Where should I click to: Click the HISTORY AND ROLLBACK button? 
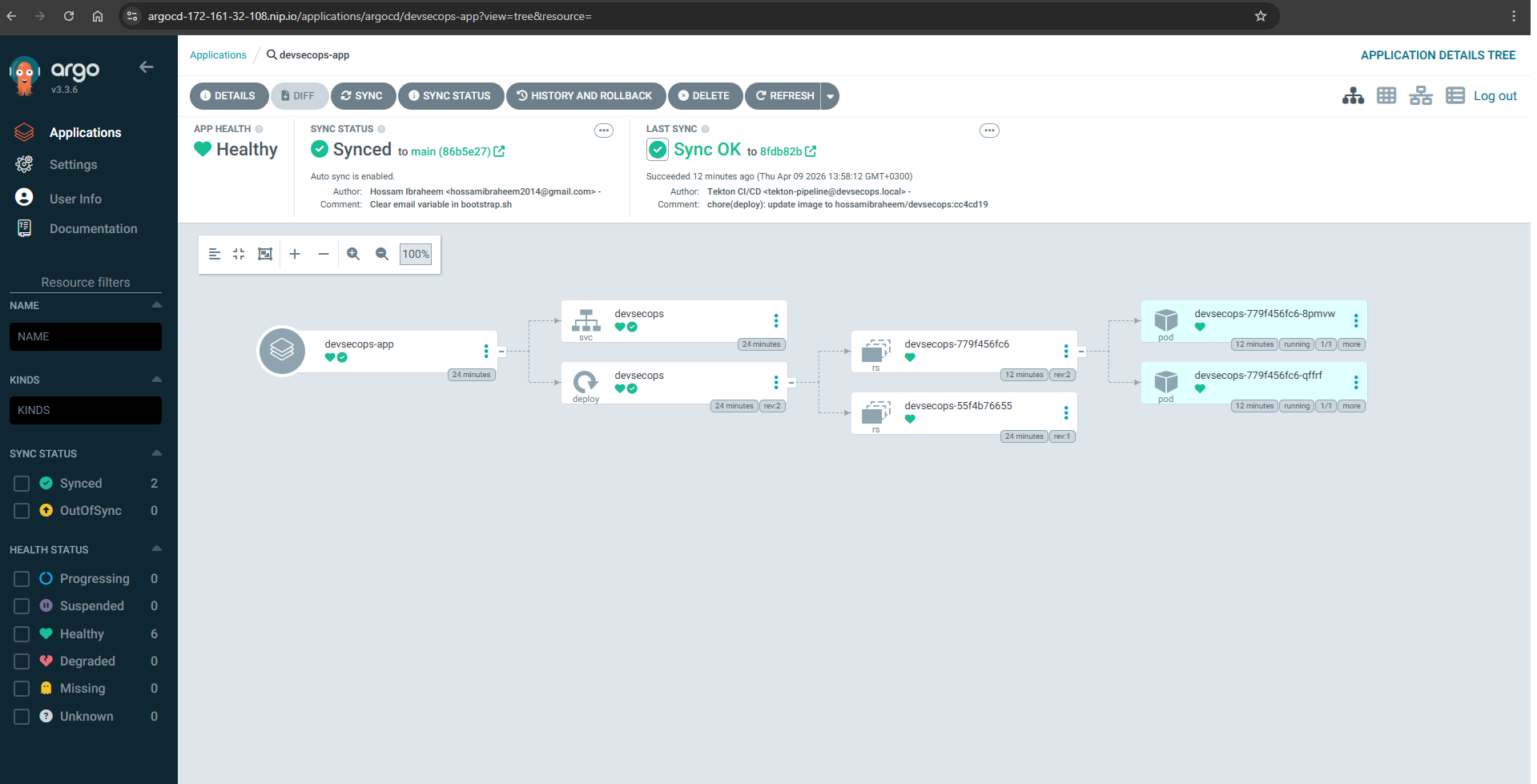[585, 95]
